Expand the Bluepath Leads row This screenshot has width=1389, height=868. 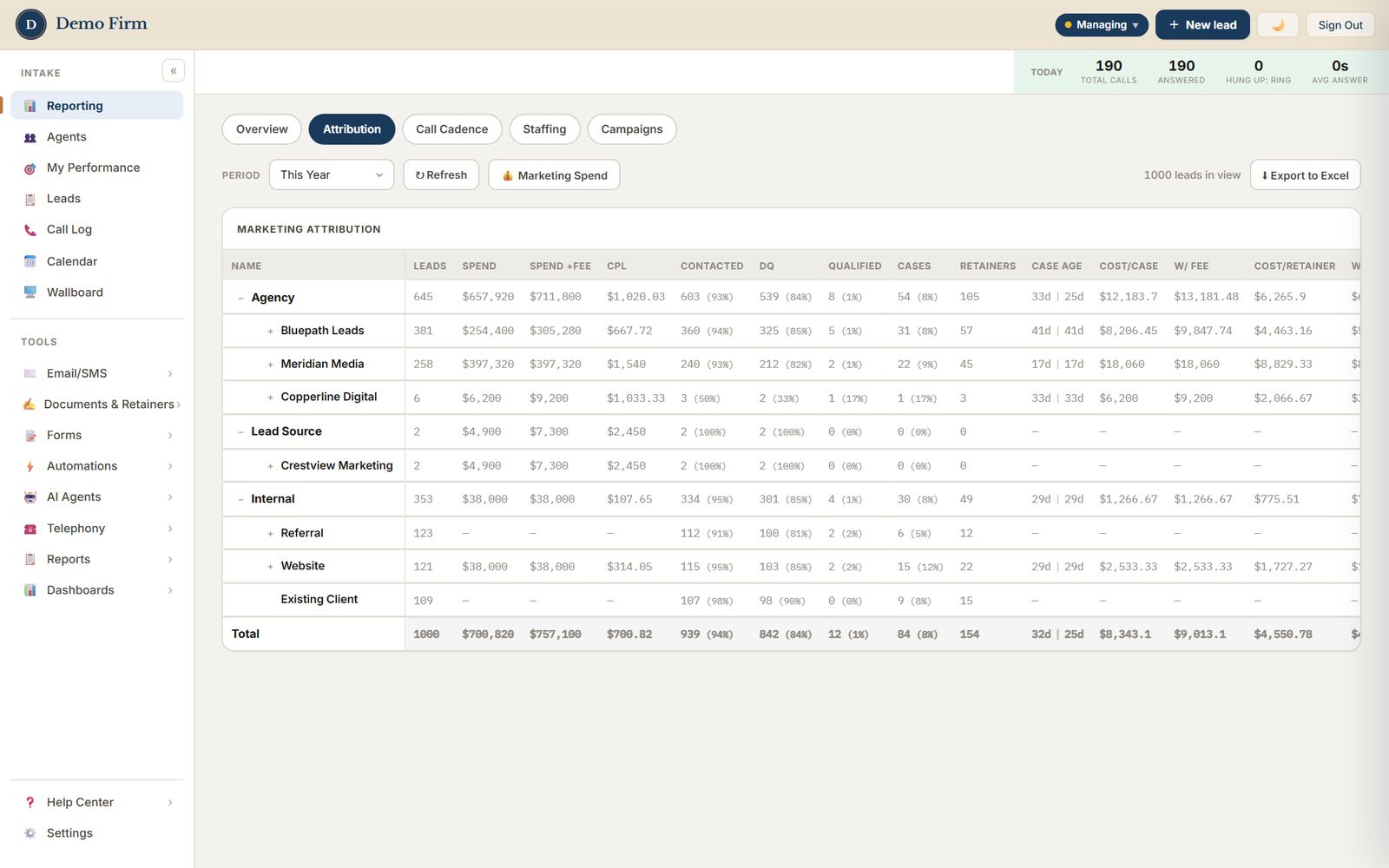pyautogui.click(x=270, y=332)
